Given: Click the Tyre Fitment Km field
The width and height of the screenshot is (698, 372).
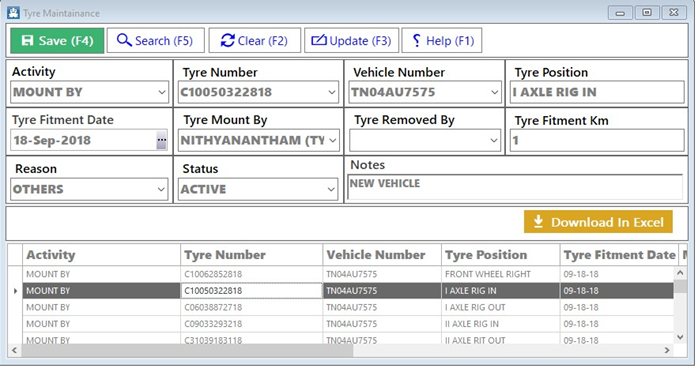Looking at the screenshot, I should tap(597, 141).
